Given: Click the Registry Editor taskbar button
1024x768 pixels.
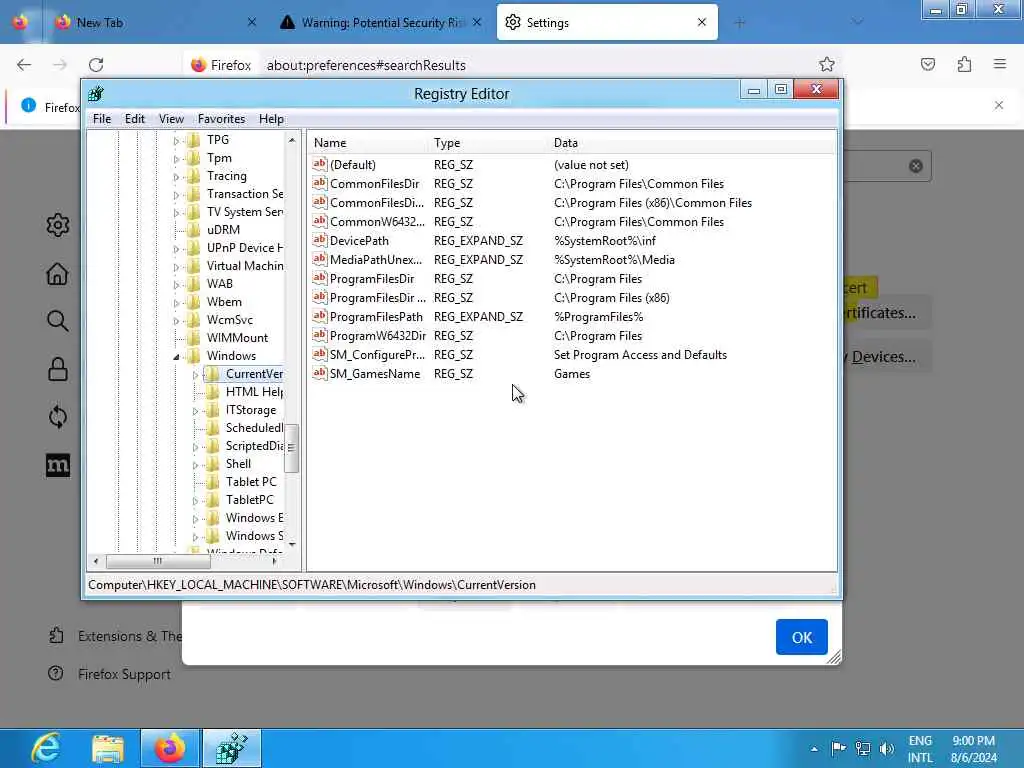Looking at the screenshot, I should [x=232, y=748].
